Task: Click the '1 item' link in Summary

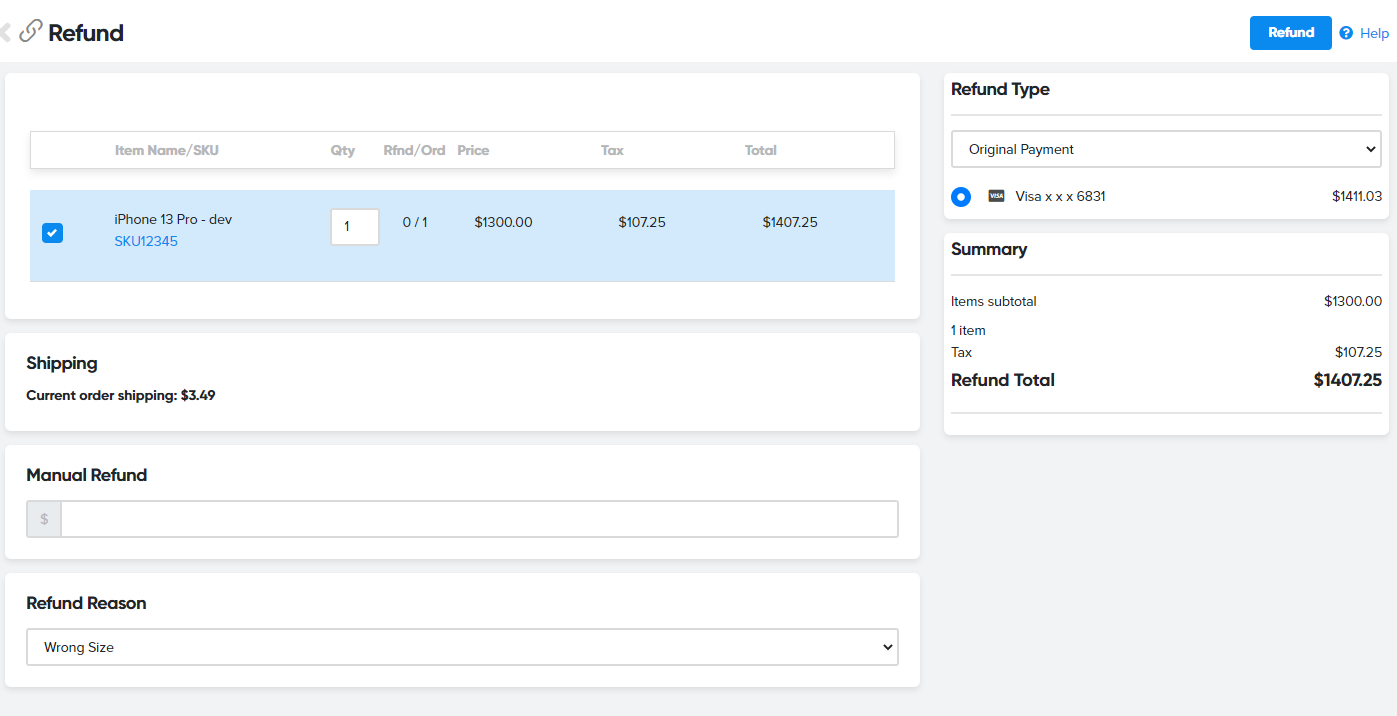Action: tap(968, 330)
